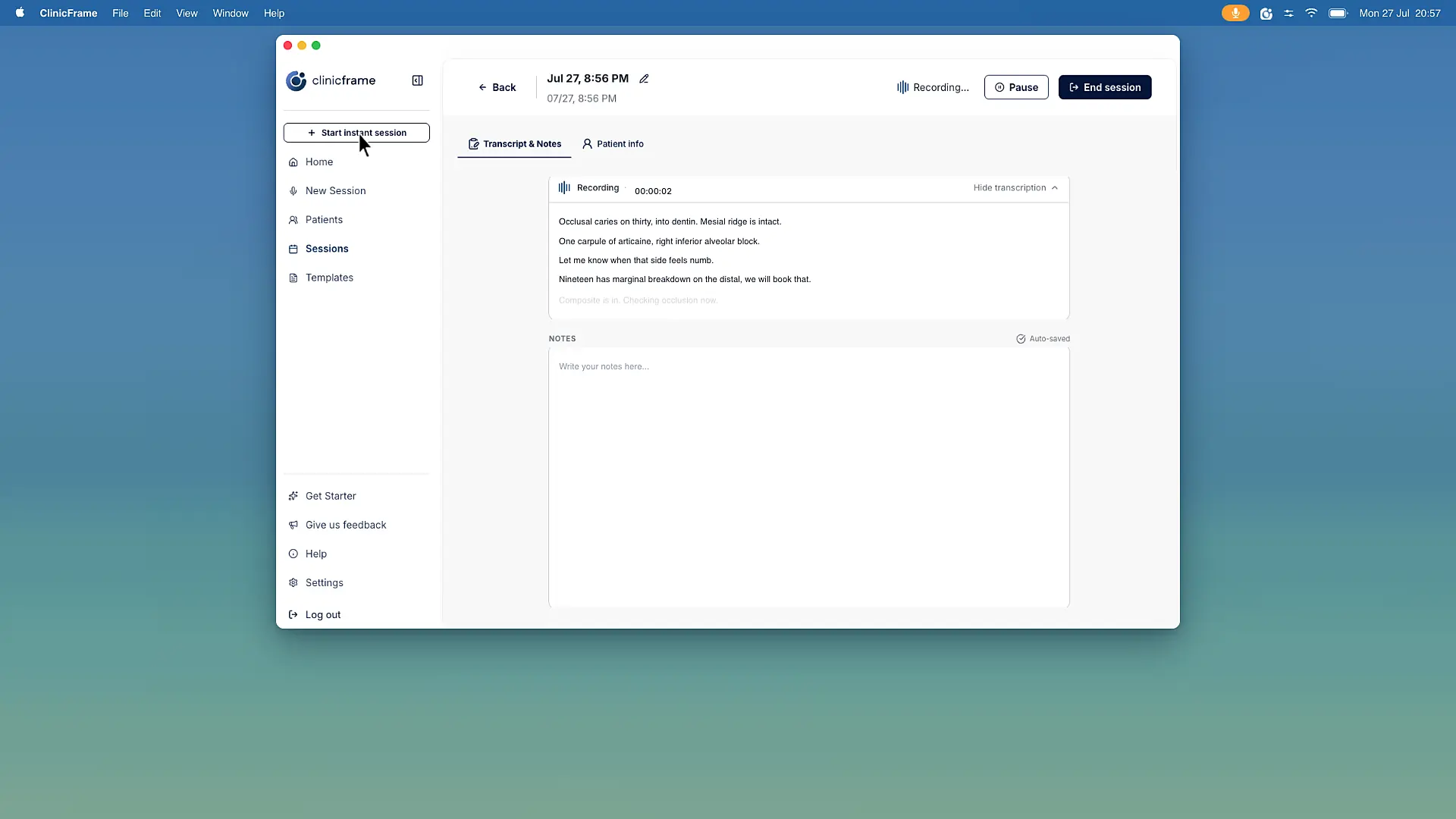The width and height of the screenshot is (1456, 819).
Task: Click the Get Starter sparkle icon
Action: coord(293,496)
